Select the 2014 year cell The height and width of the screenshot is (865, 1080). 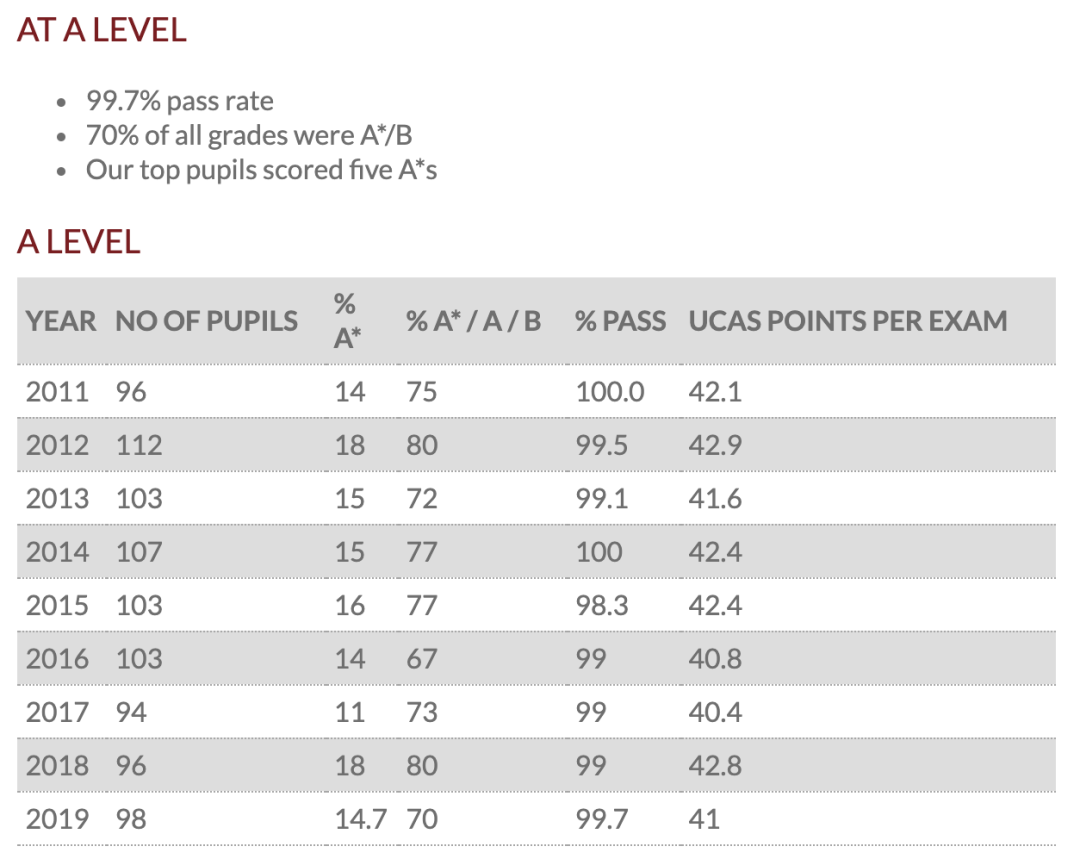tap(57, 552)
